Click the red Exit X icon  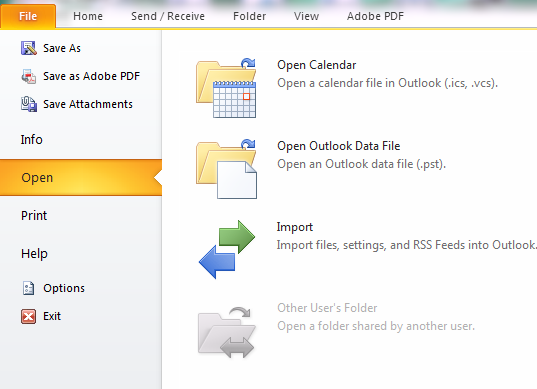28,316
